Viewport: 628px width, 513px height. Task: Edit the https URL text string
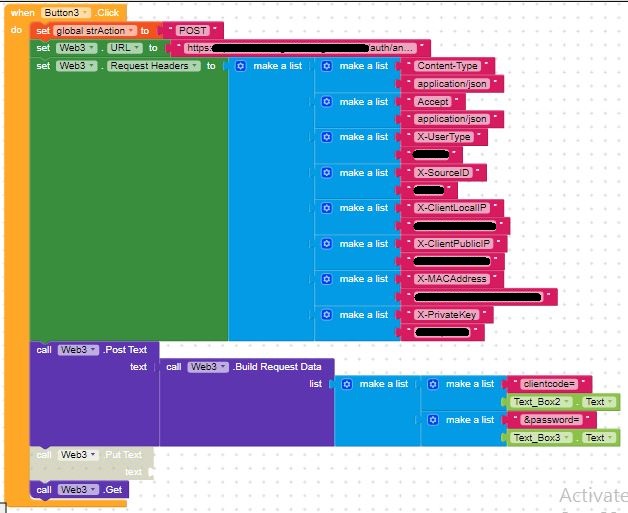tap(300, 48)
